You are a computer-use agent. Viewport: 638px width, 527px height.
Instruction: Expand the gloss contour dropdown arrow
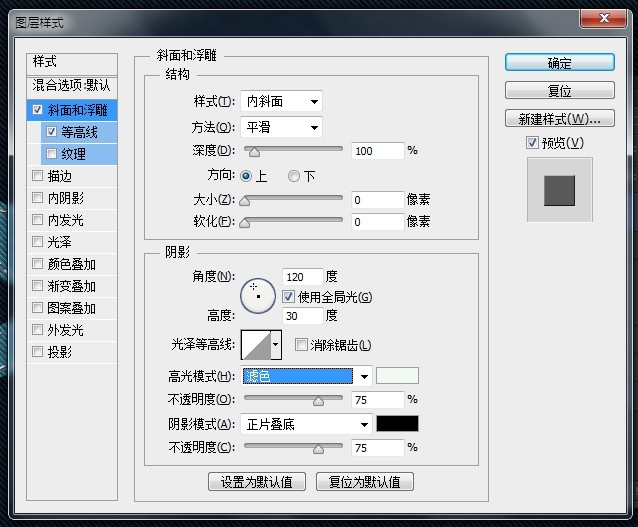pyautogui.click(x=276, y=346)
